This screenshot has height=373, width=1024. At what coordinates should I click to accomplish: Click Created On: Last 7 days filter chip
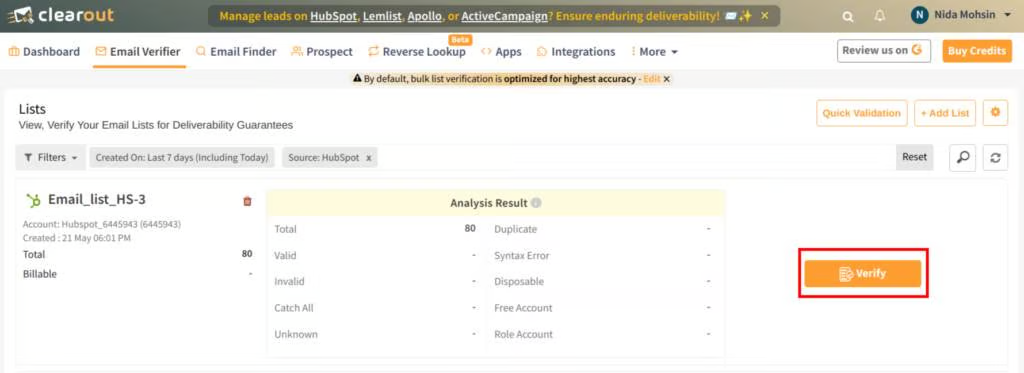[x=182, y=157]
